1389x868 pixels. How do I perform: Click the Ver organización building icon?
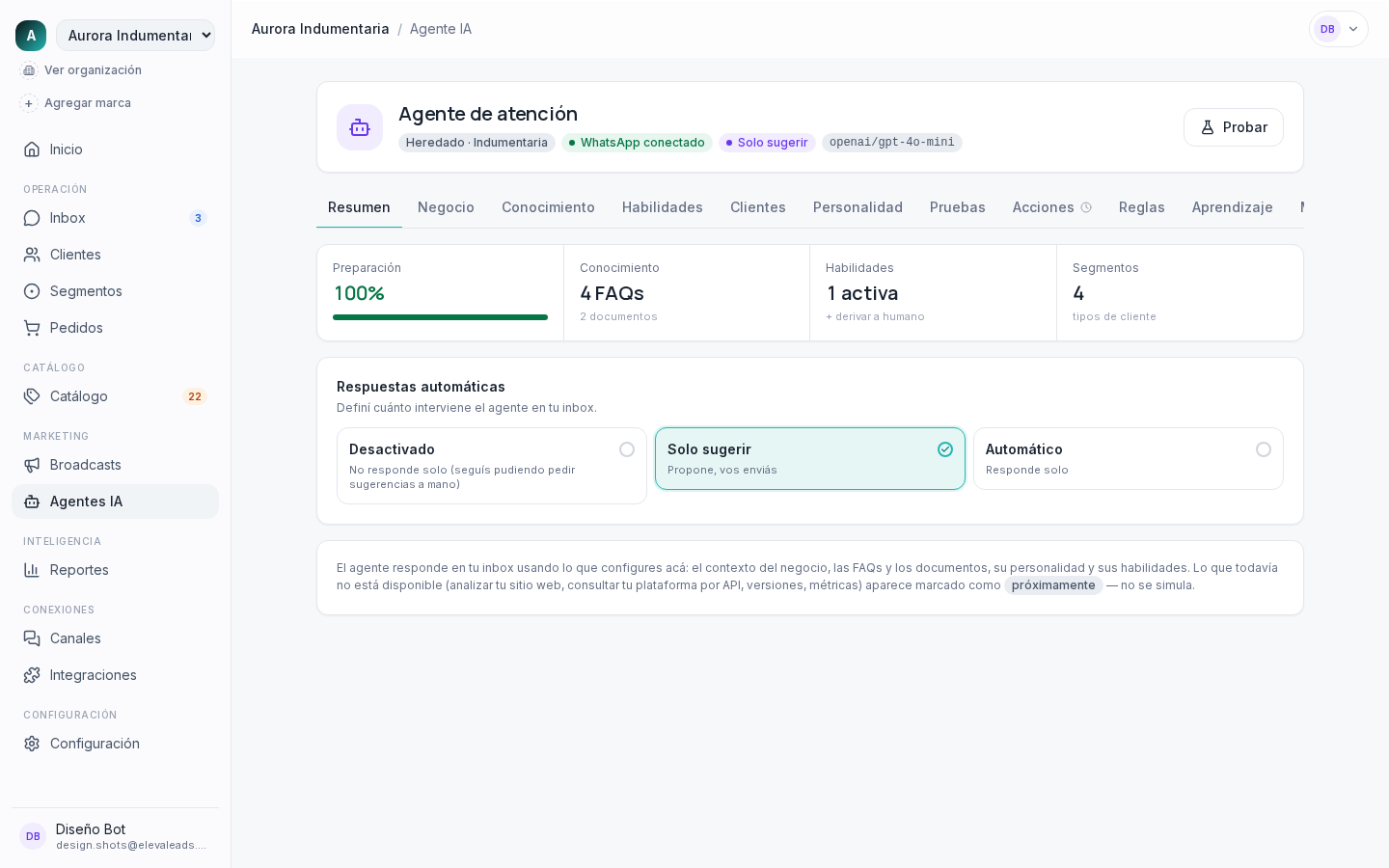point(29,70)
